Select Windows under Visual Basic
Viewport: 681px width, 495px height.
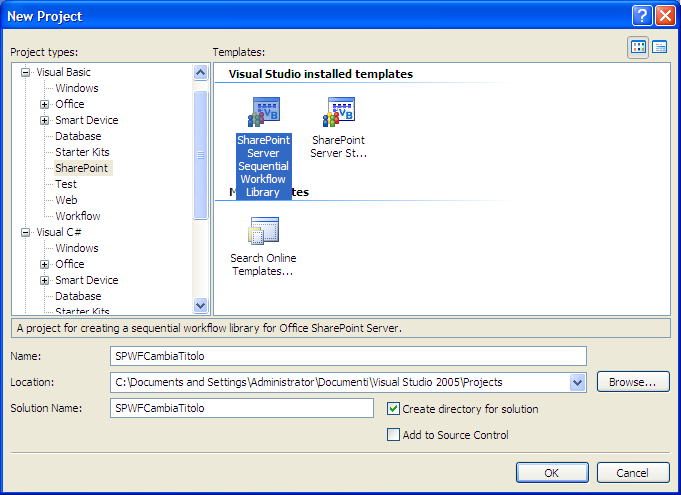coord(77,88)
